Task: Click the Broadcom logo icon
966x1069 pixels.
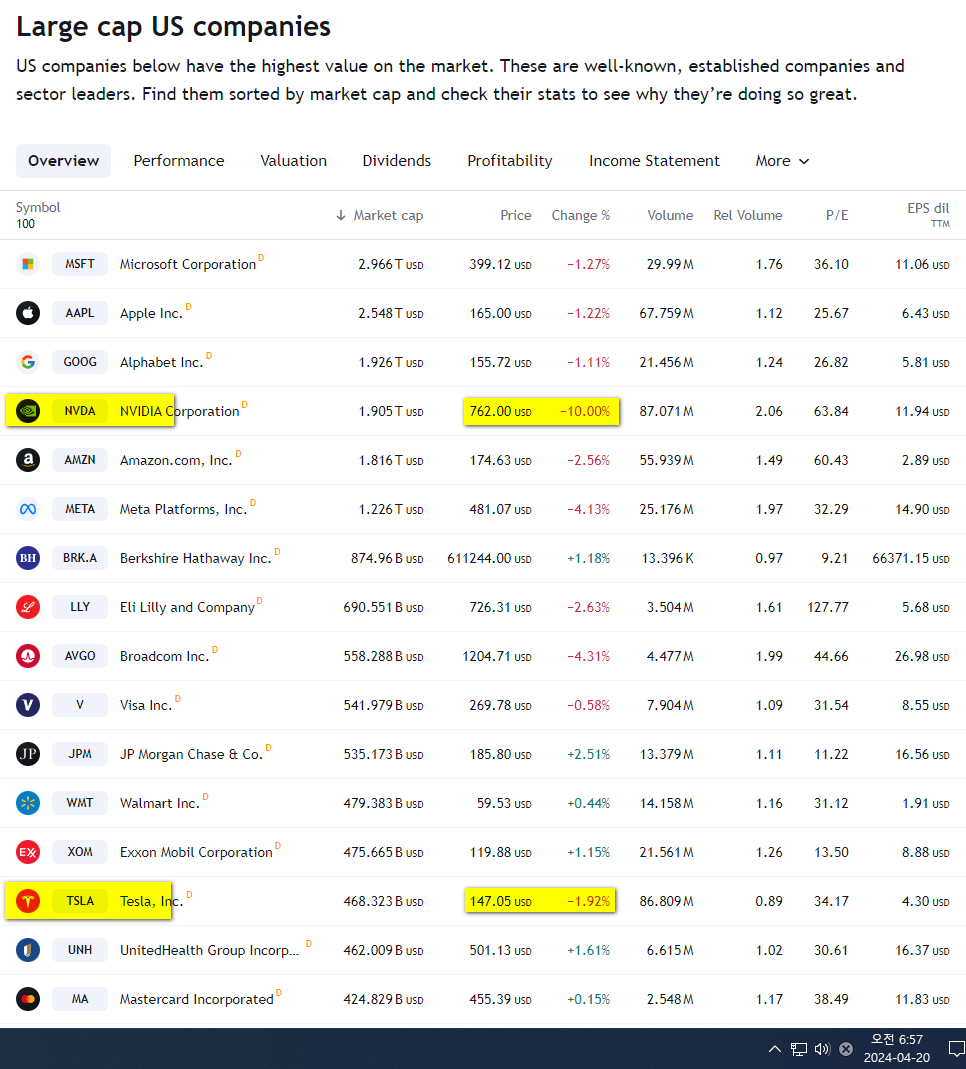Action: pyautogui.click(x=28, y=656)
